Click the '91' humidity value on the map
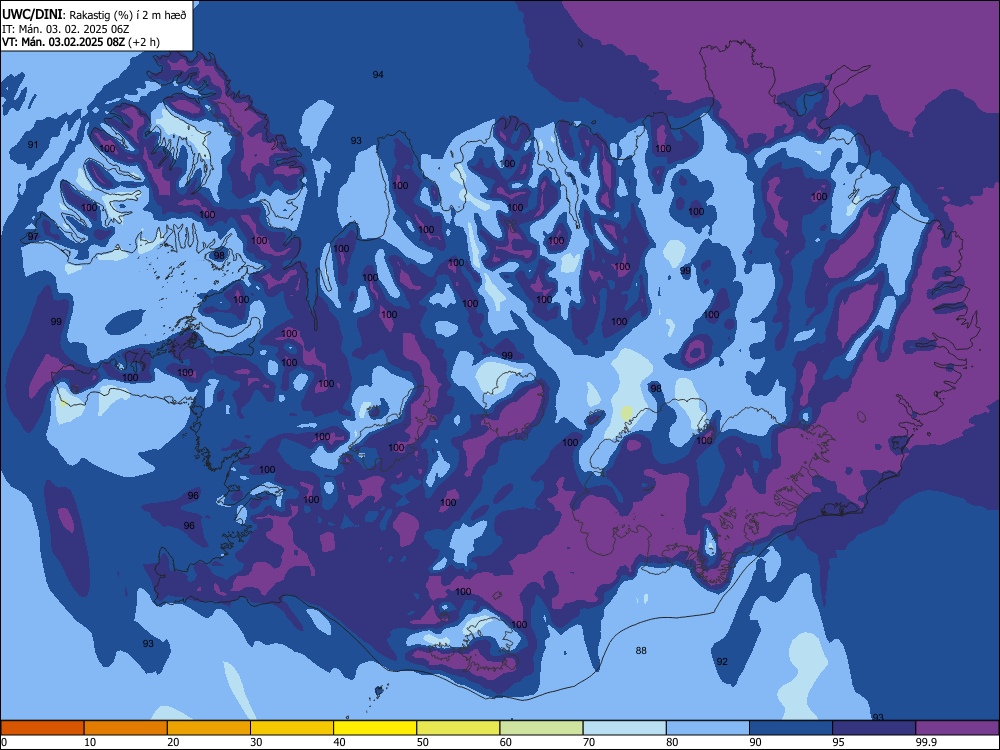 click(33, 145)
